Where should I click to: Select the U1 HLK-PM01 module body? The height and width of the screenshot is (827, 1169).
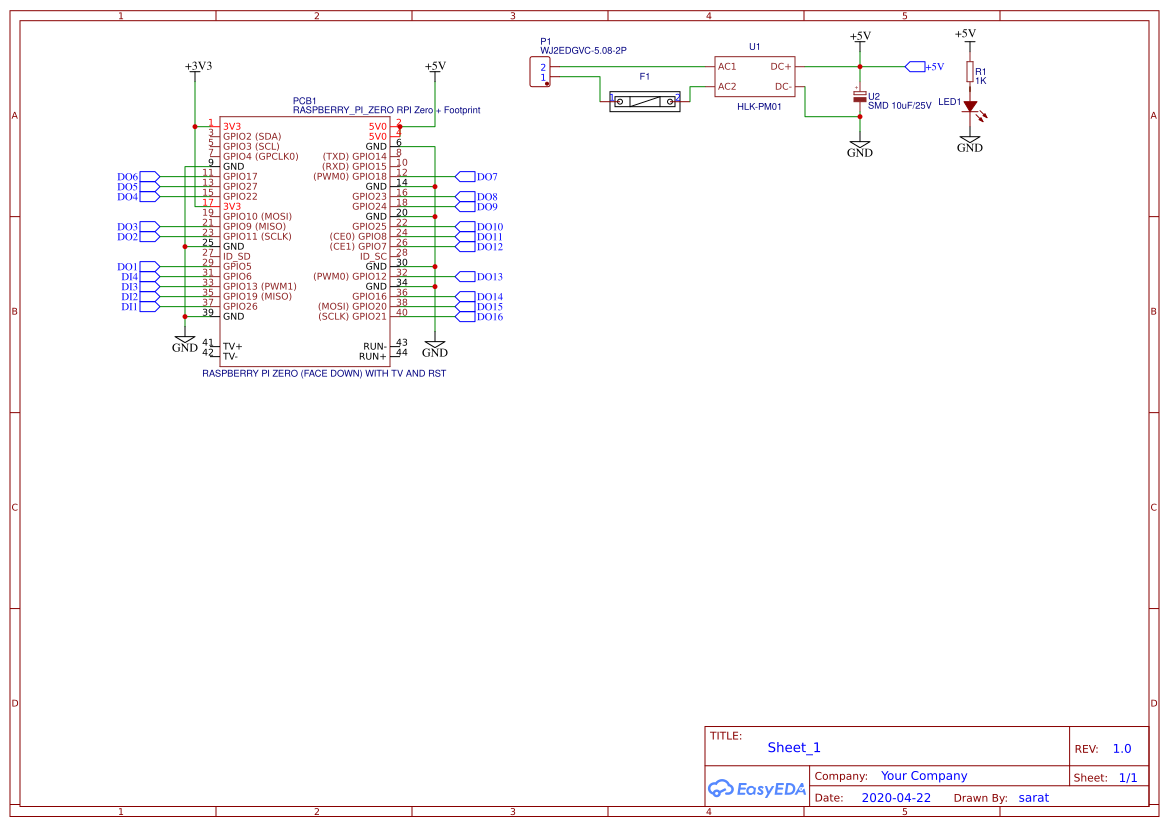754,77
